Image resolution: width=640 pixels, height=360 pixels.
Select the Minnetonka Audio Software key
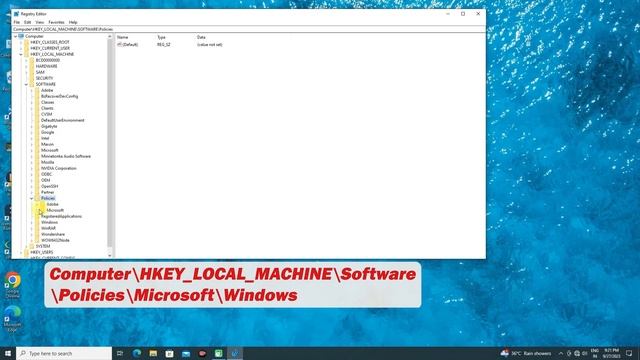click(66, 156)
